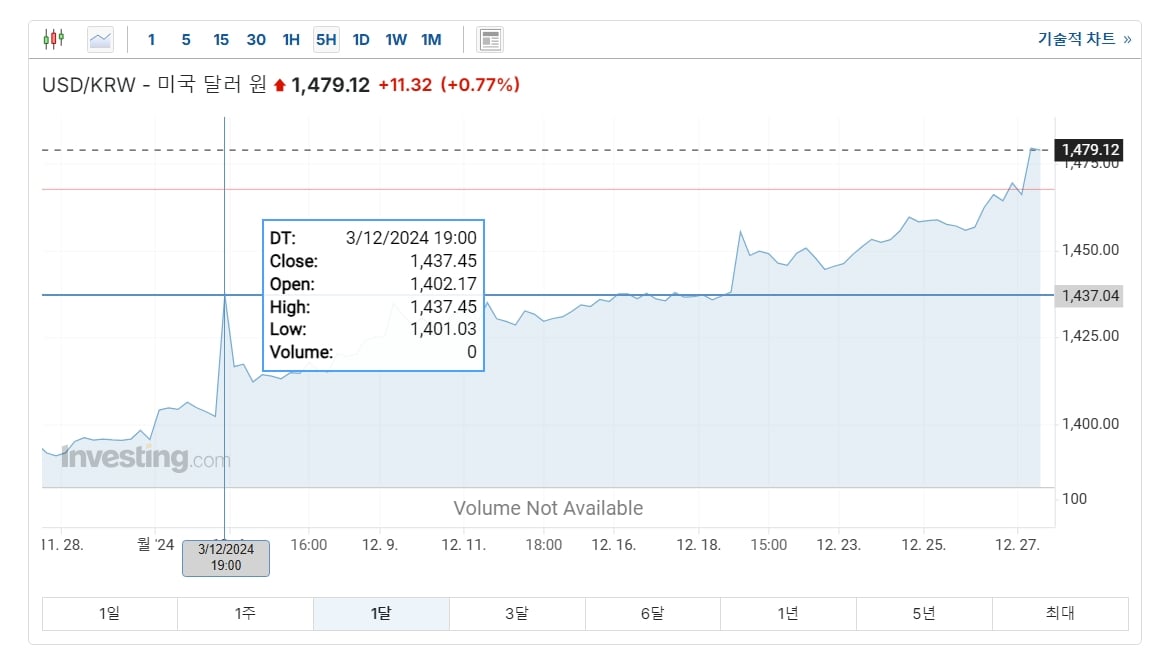Pick the 1M interval
Screen dimensions: 1172x669
pos(431,40)
